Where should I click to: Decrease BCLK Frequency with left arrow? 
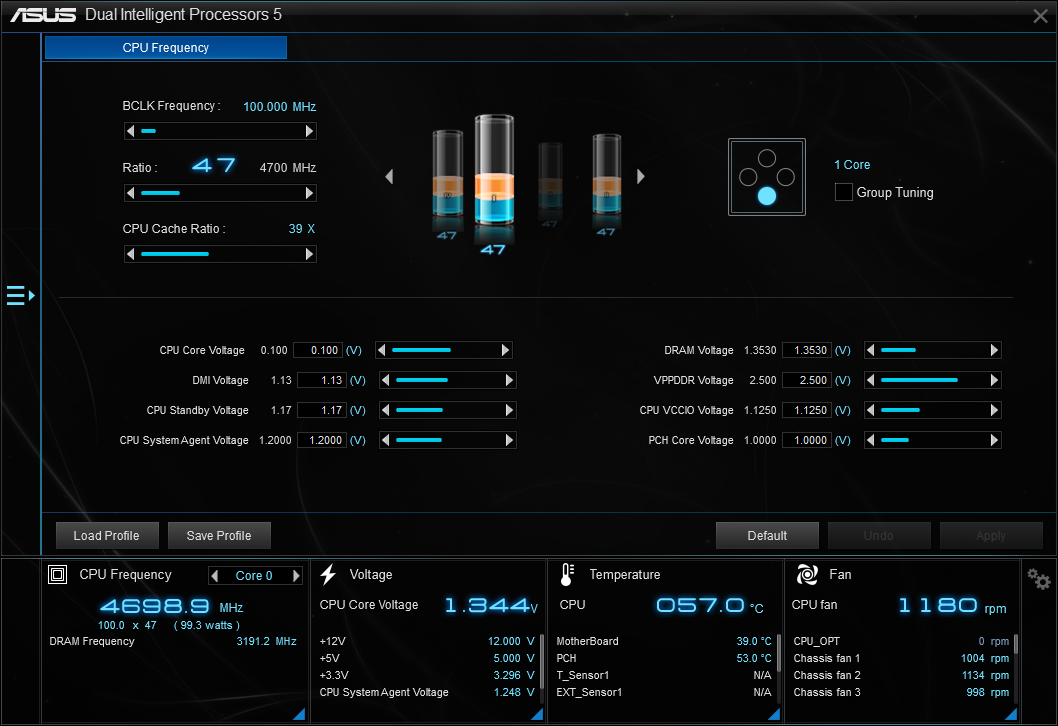(x=130, y=131)
